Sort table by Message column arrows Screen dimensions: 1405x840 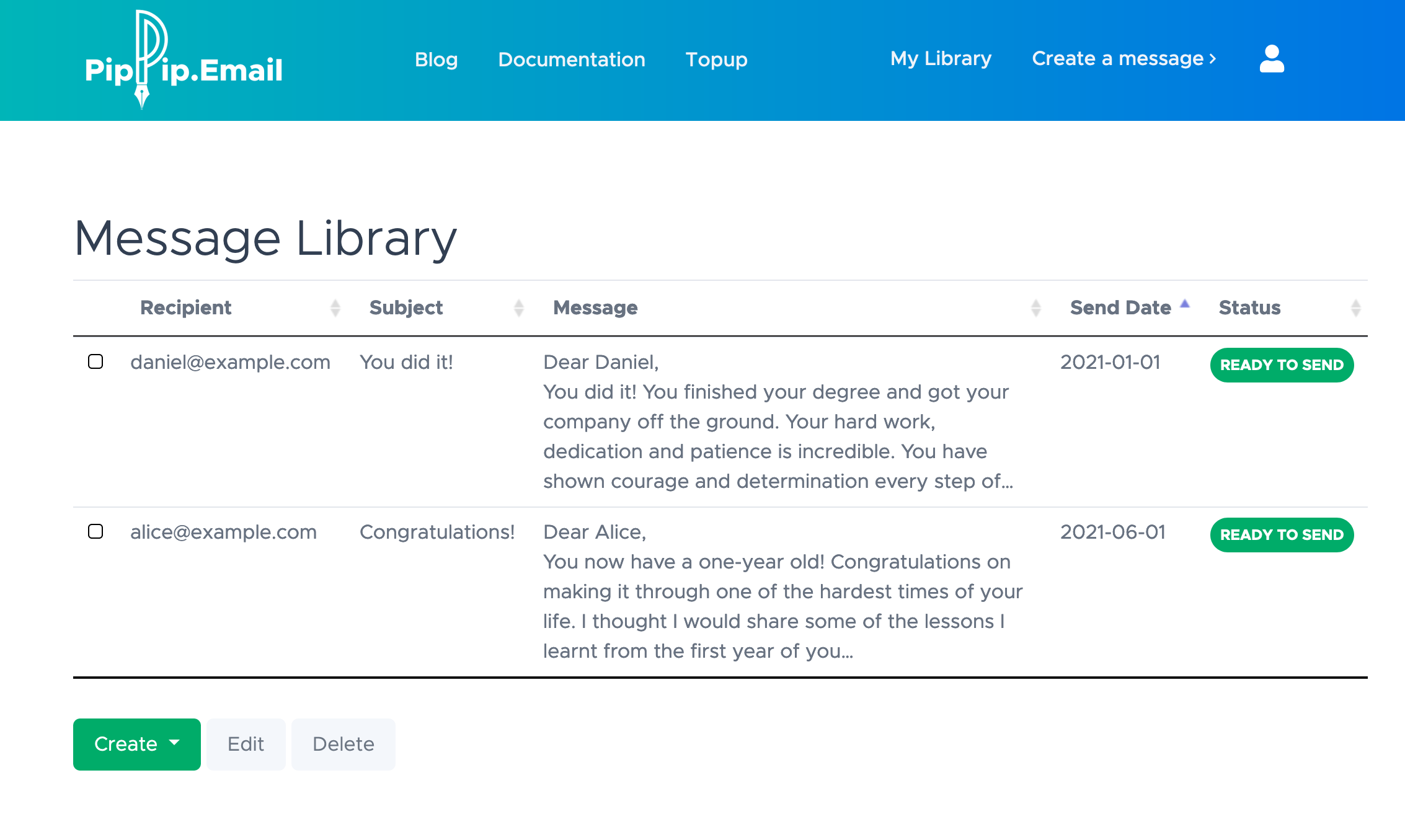pos(1035,308)
